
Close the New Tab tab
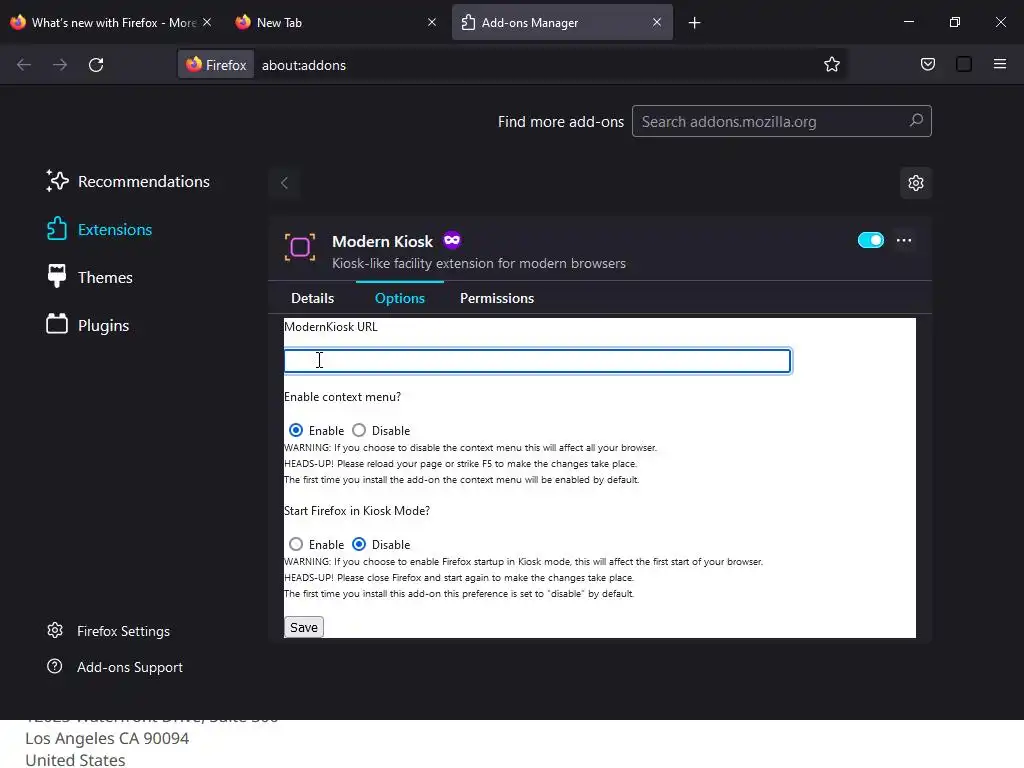click(x=432, y=22)
